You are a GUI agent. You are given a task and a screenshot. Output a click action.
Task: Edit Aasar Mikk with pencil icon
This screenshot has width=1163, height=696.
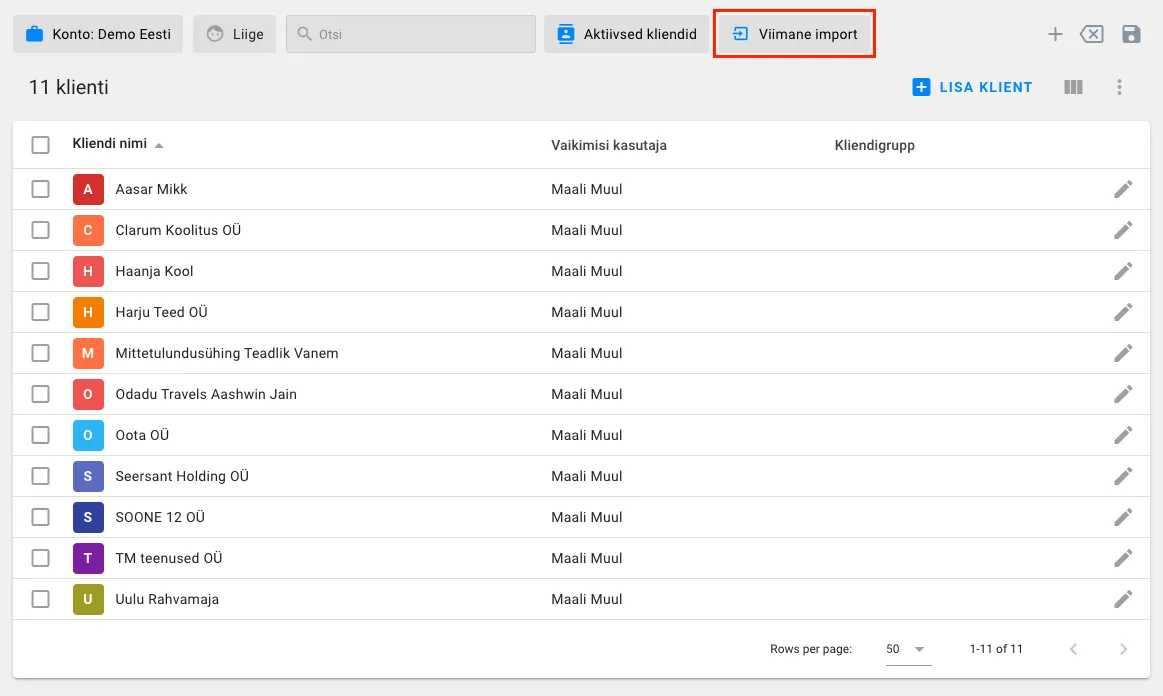pyautogui.click(x=1123, y=189)
